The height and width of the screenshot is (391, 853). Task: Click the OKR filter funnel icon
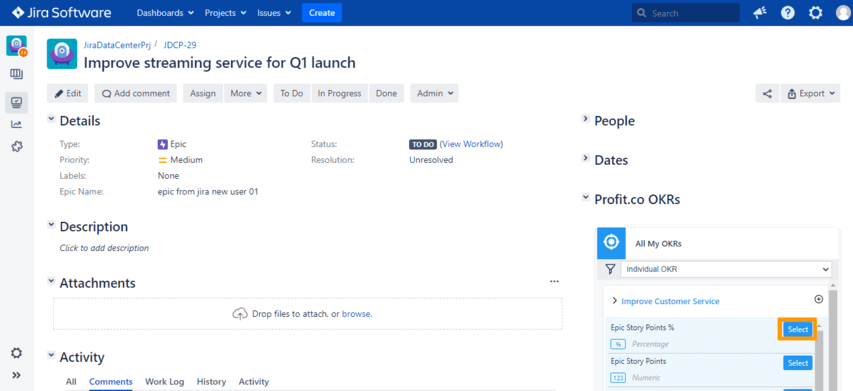(x=610, y=269)
